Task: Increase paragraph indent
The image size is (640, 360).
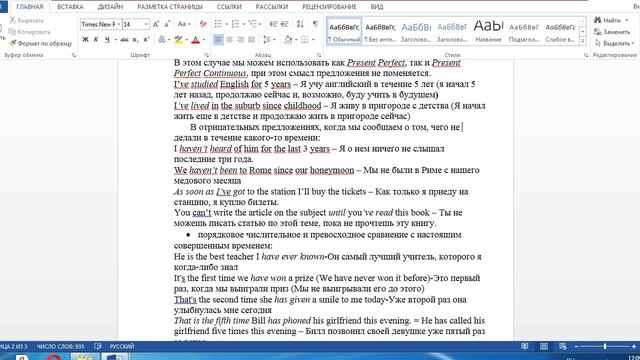Action: tap(284, 24)
